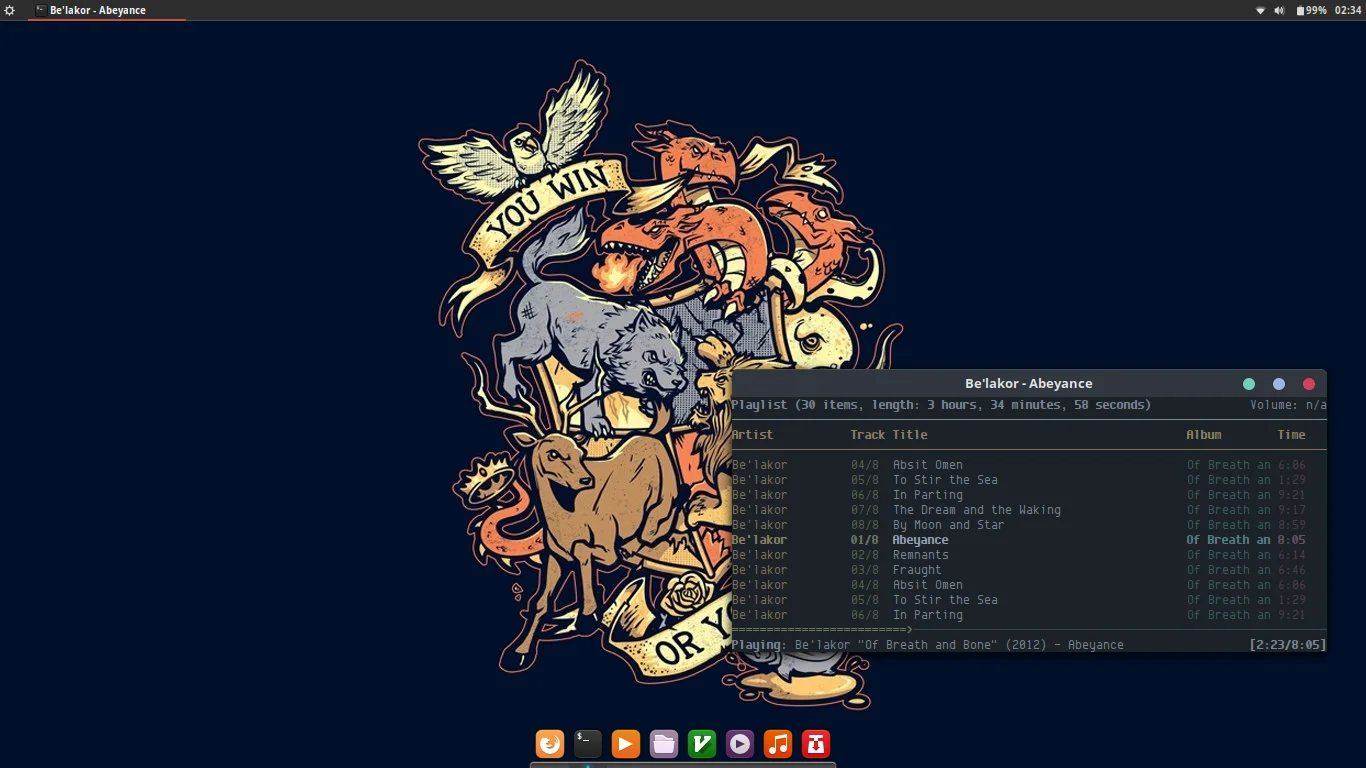Click the 9:17 duration of The Dream and the Waking

(1291, 510)
